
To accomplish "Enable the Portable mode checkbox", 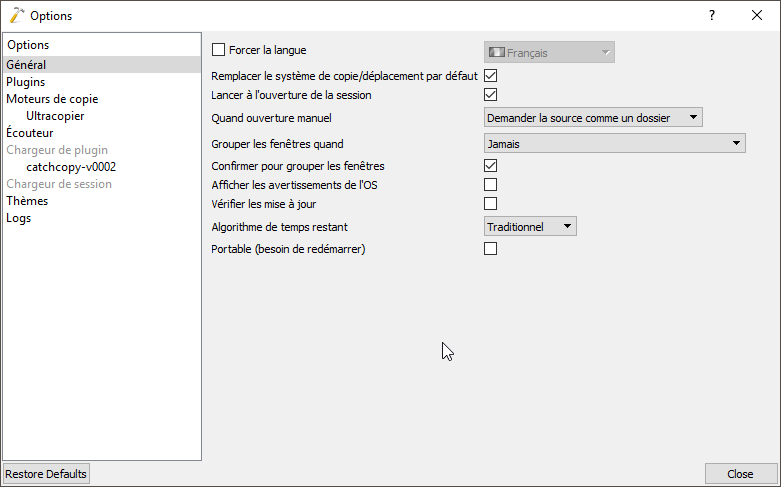I will click(x=491, y=249).
